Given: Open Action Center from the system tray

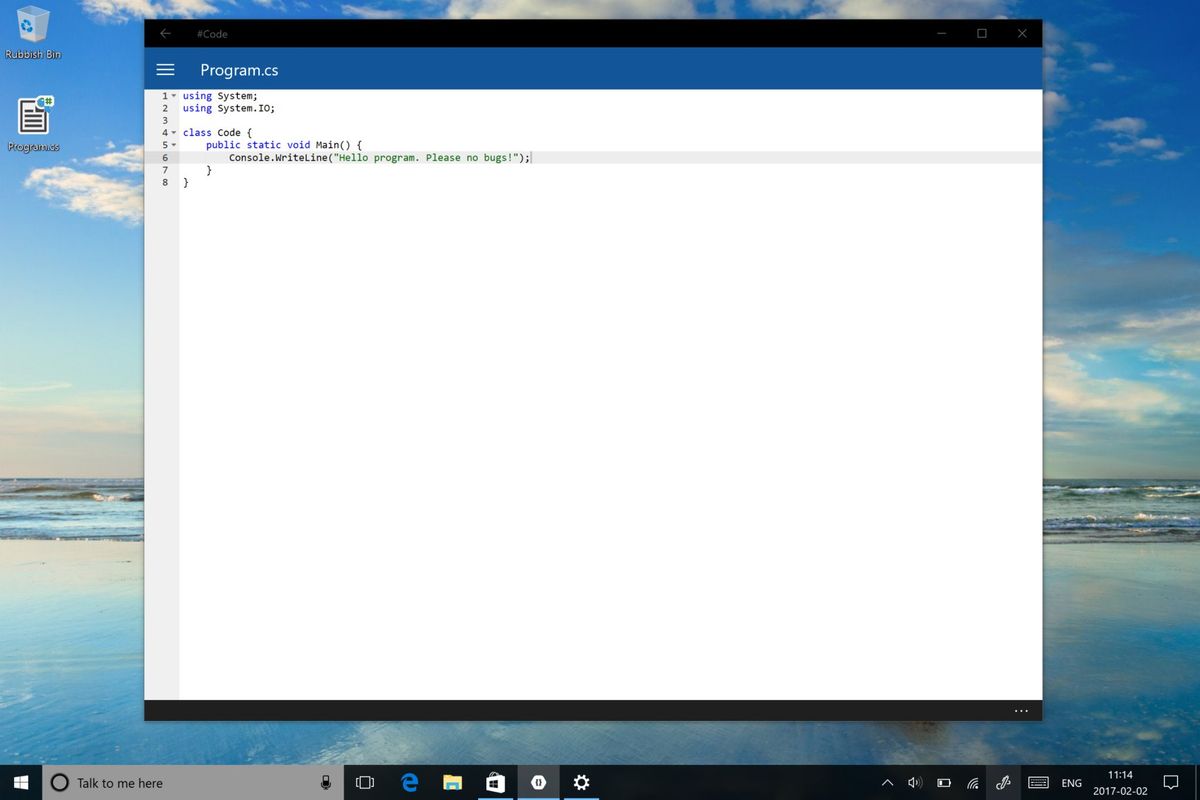Looking at the screenshot, I should [1170, 783].
